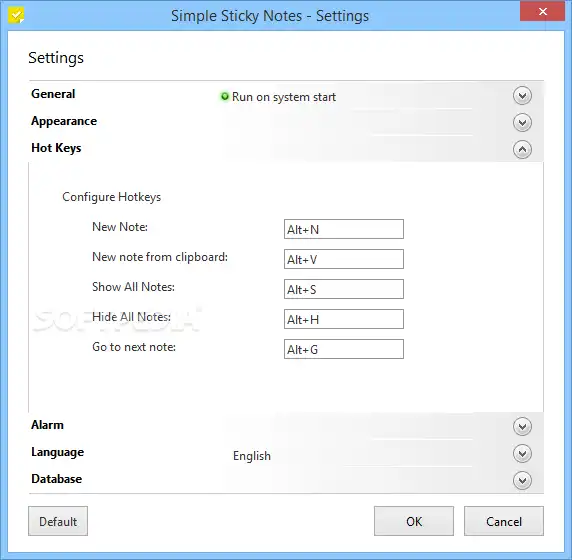
Task: Expand the General section chevron
Action: 522,96
